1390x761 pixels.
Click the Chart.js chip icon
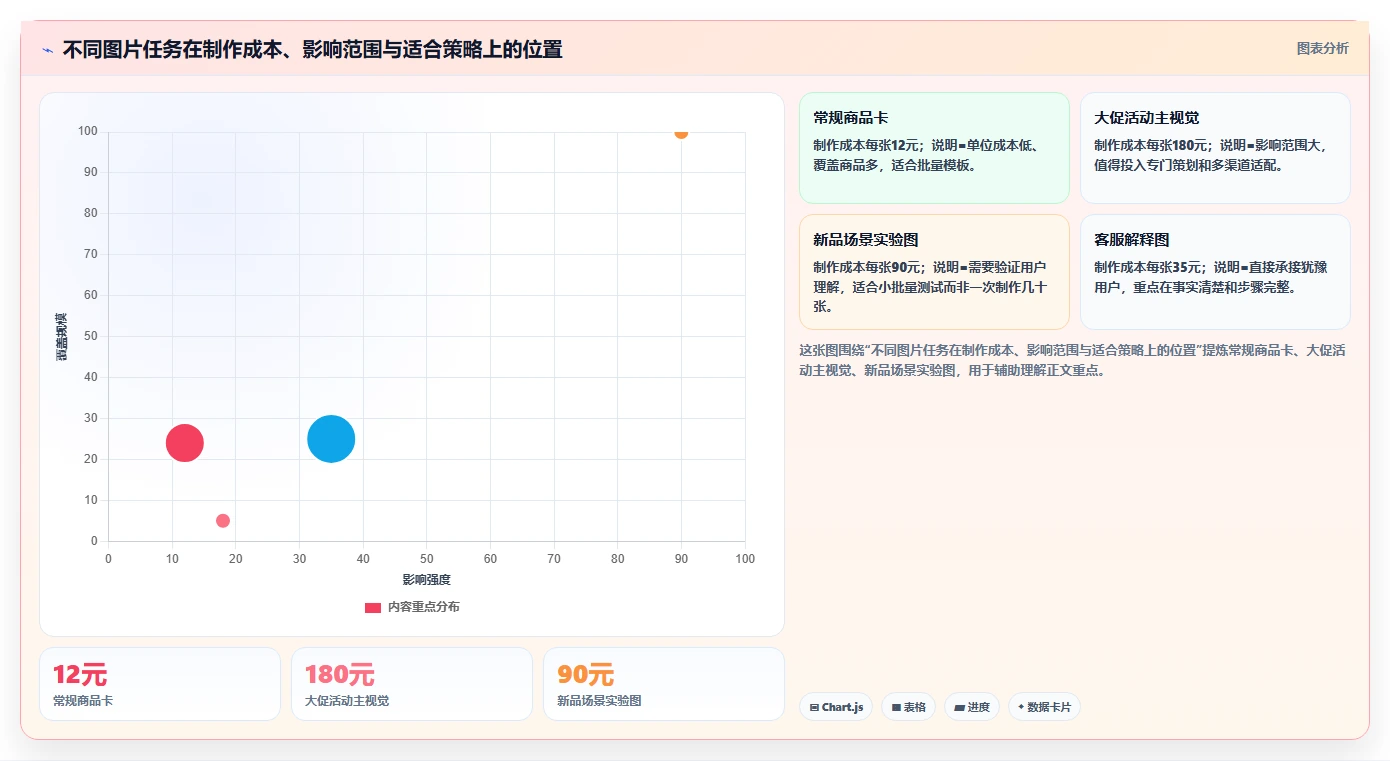(x=814, y=707)
